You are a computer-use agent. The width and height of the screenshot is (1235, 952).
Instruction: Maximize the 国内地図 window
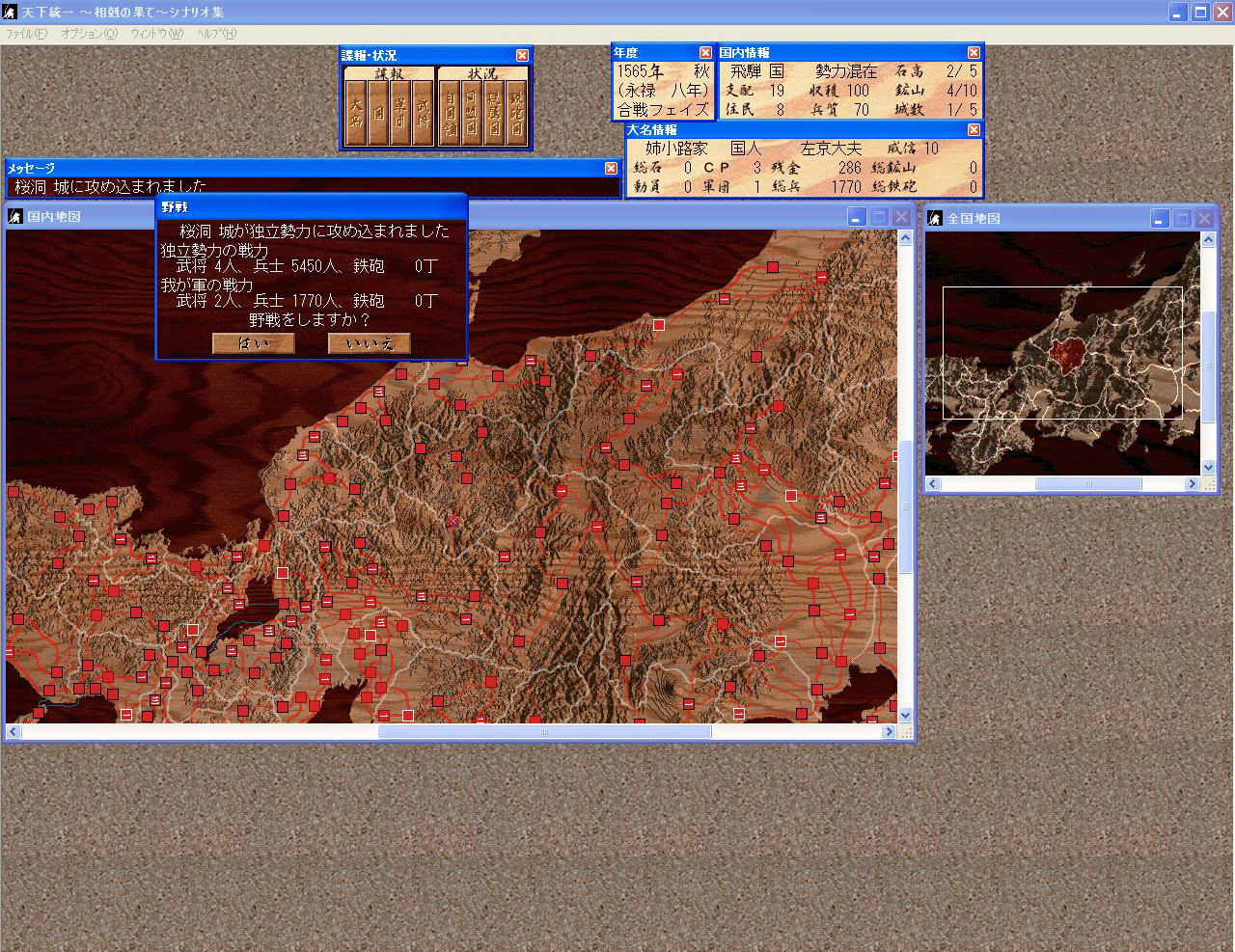coord(879,217)
